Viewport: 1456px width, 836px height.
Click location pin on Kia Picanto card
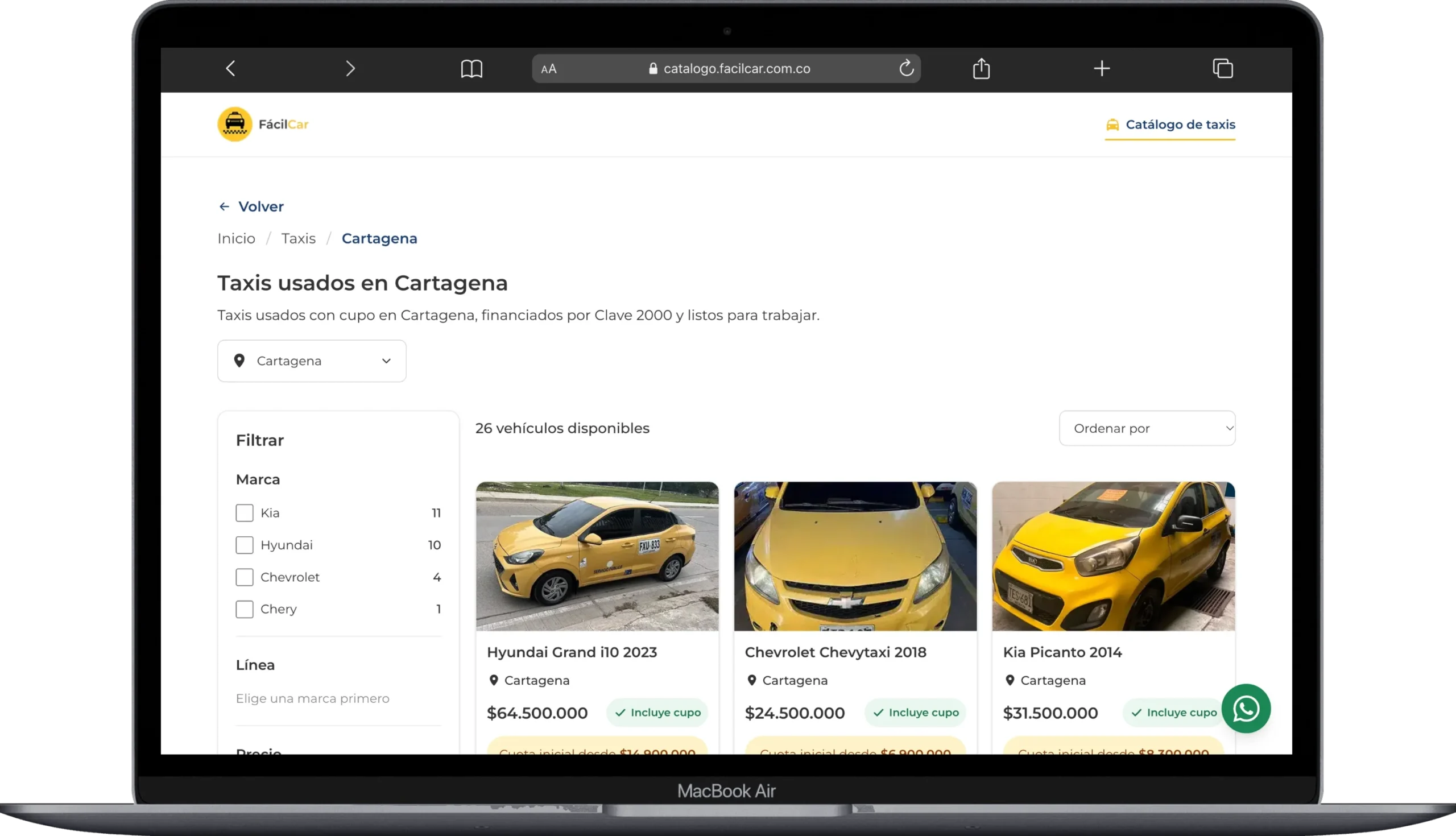point(1010,680)
